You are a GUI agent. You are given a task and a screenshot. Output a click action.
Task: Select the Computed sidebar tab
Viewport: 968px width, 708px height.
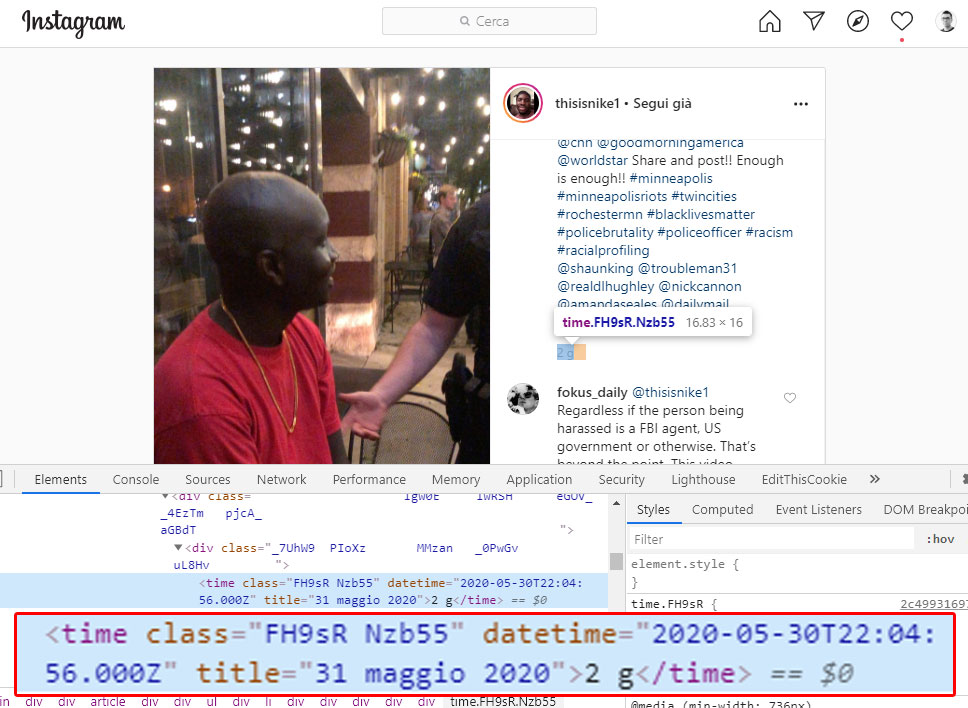(722, 510)
